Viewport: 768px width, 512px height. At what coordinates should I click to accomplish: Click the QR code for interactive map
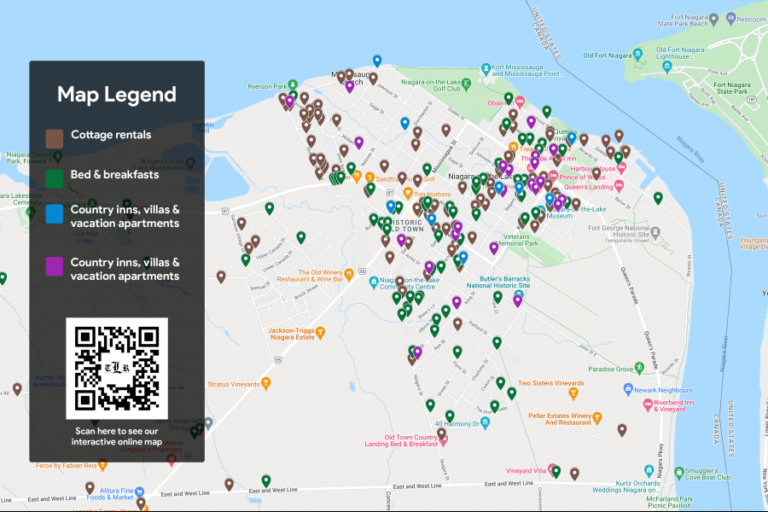[117, 368]
